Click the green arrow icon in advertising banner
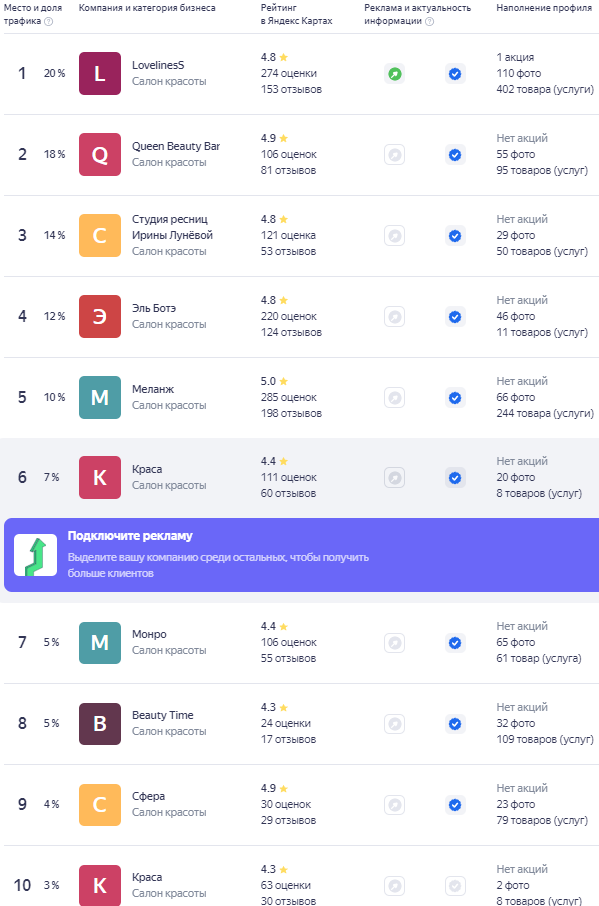Viewport: 599px width, 906px height. (36, 555)
